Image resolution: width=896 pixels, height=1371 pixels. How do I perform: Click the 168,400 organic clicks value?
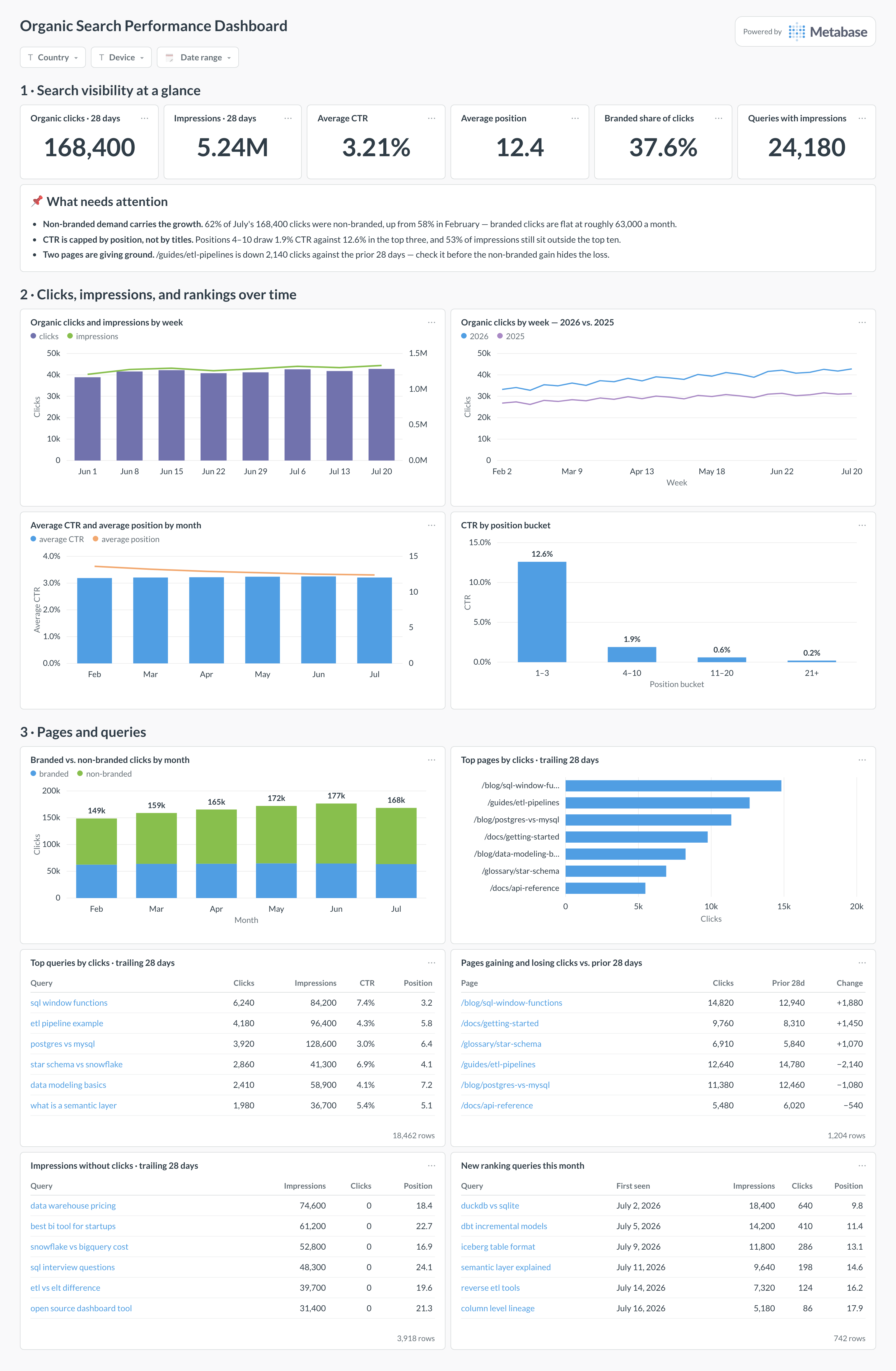[x=89, y=147]
